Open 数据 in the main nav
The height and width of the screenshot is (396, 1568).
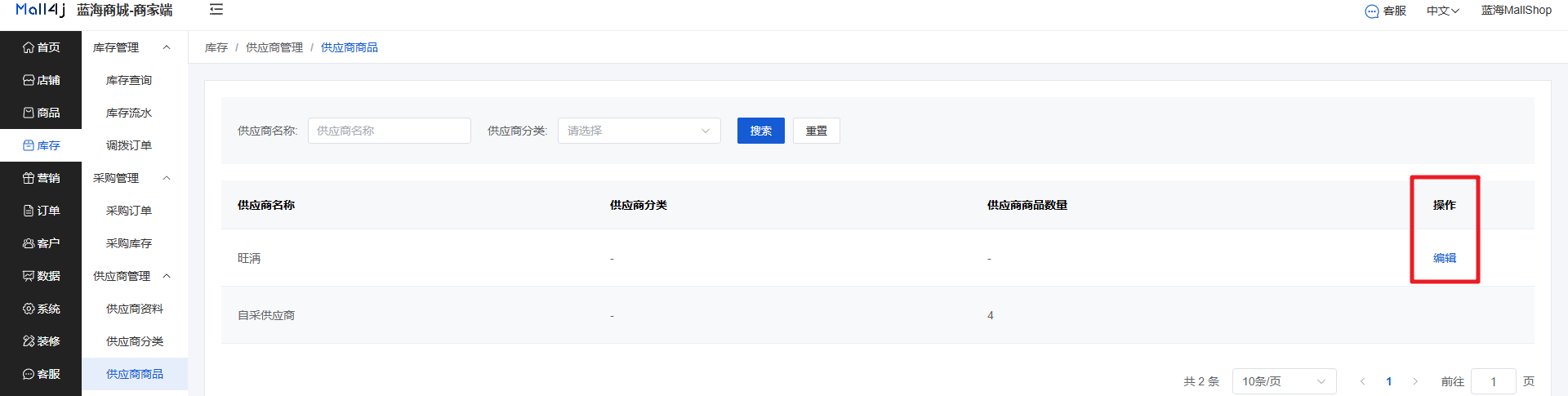click(41, 276)
